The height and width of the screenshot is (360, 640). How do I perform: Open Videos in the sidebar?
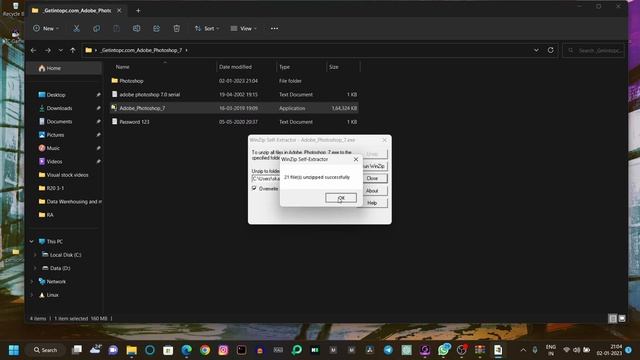54,162
